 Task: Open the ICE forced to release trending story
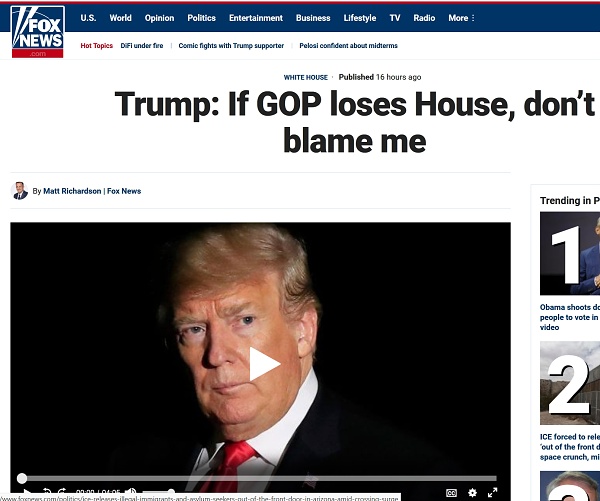[x=570, y=447]
